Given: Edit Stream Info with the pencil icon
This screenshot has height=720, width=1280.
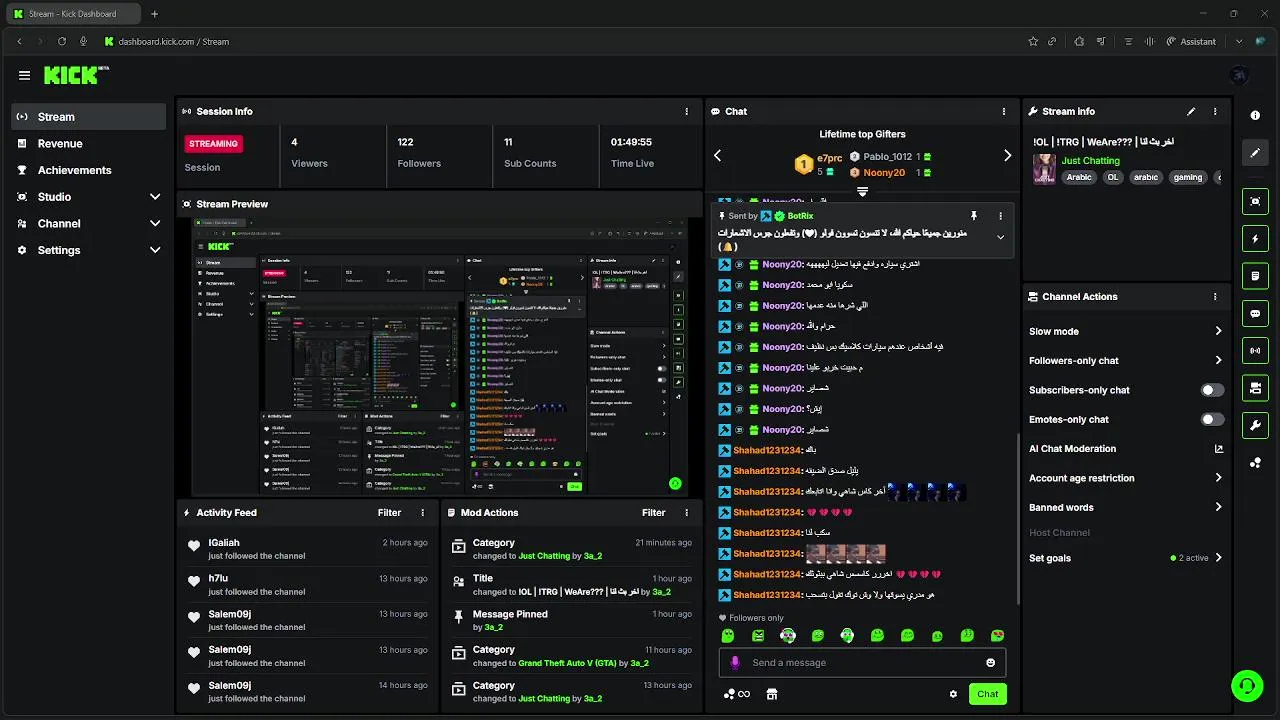Looking at the screenshot, I should coord(1191,112).
